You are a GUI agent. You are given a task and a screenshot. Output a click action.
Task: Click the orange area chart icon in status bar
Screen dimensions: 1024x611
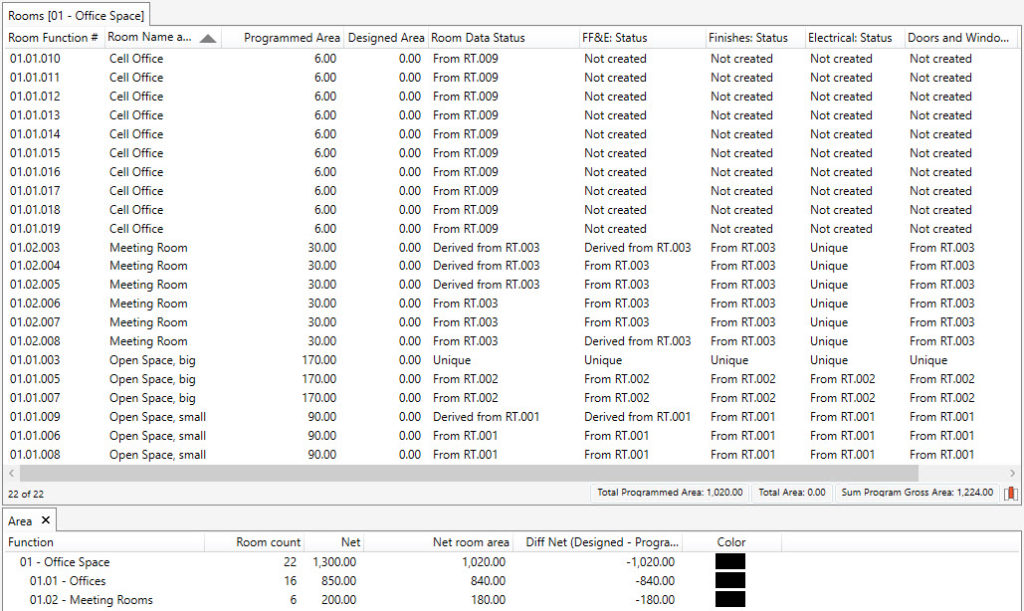[x=1012, y=493]
